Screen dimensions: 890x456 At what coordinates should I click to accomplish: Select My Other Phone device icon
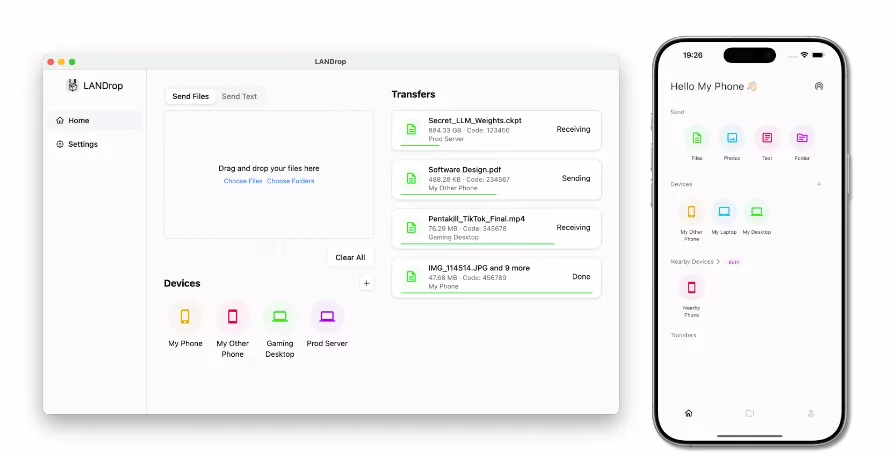click(x=232, y=316)
